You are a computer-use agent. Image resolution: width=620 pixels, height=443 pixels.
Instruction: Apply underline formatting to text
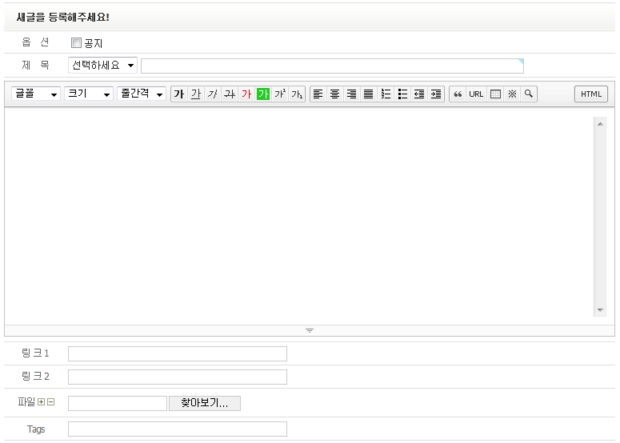[x=196, y=93]
